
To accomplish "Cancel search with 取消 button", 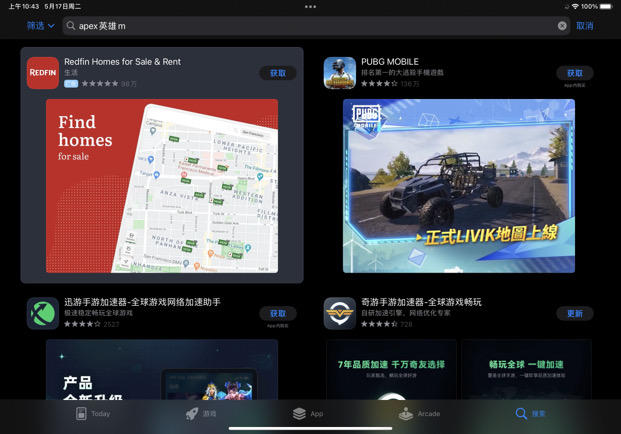I will [x=585, y=26].
